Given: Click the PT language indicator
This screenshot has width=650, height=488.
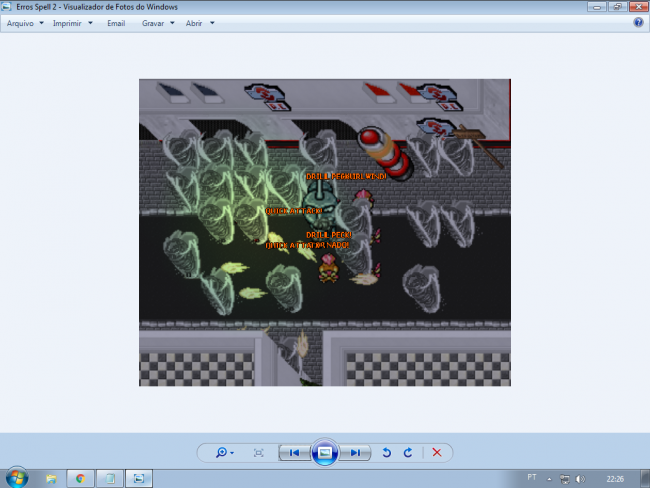Looking at the screenshot, I should point(532,478).
